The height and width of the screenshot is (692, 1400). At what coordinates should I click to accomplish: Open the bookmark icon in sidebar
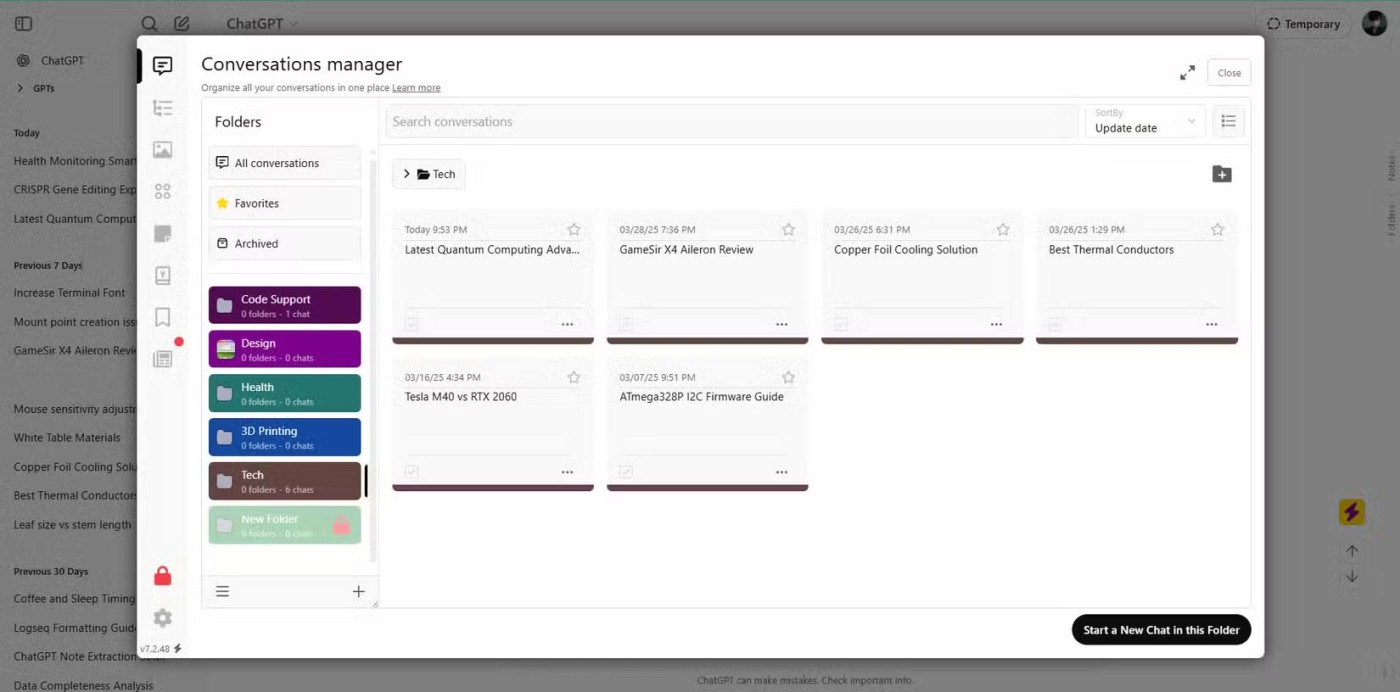coord(162,317)
